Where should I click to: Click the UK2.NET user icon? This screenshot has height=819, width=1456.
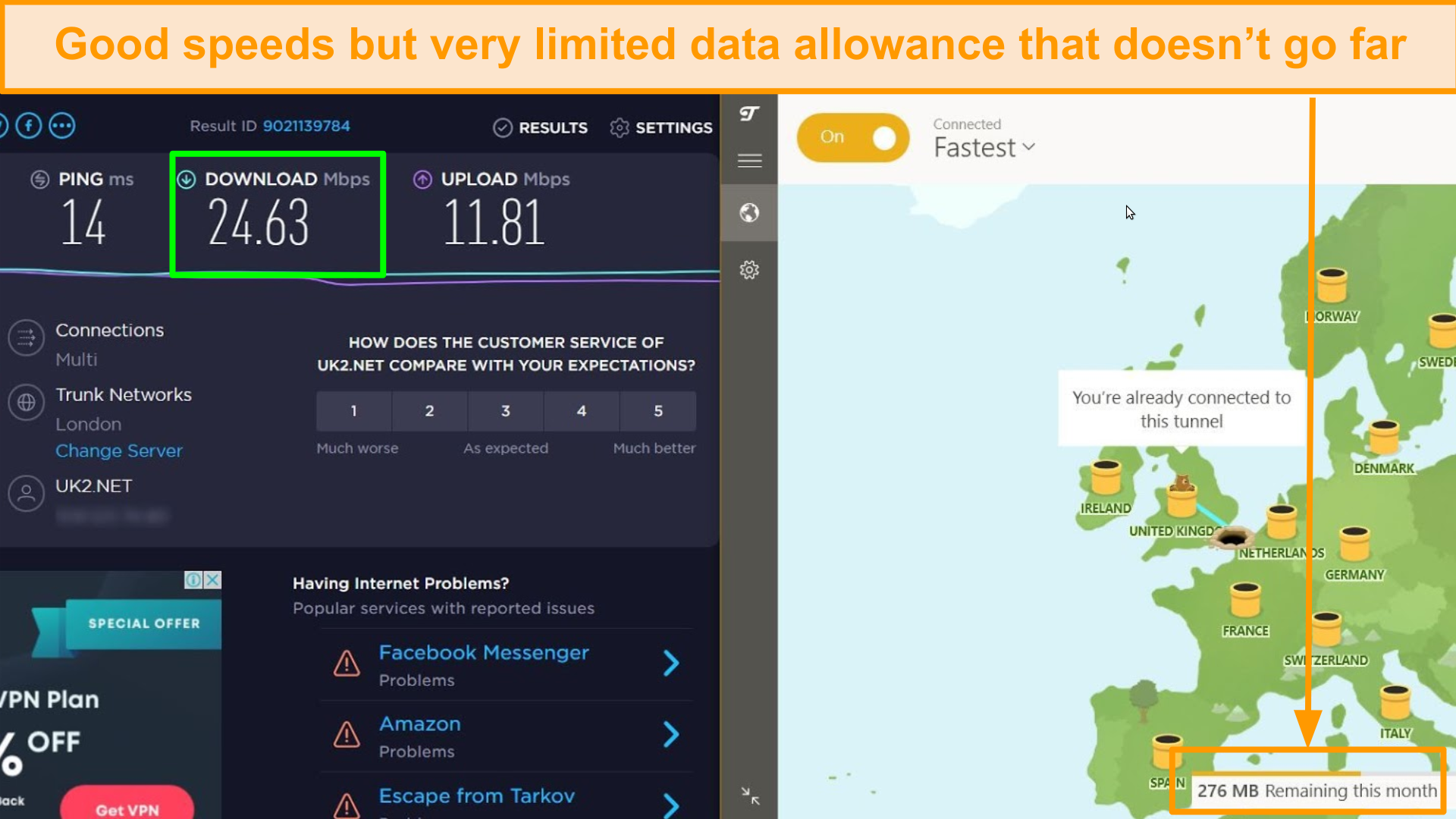pos(27,494)
